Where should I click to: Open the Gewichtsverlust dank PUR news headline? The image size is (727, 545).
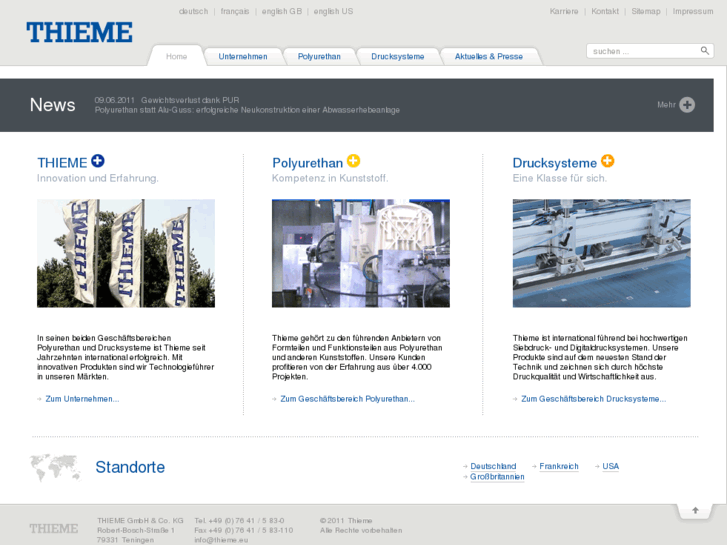tap(190, 100)
